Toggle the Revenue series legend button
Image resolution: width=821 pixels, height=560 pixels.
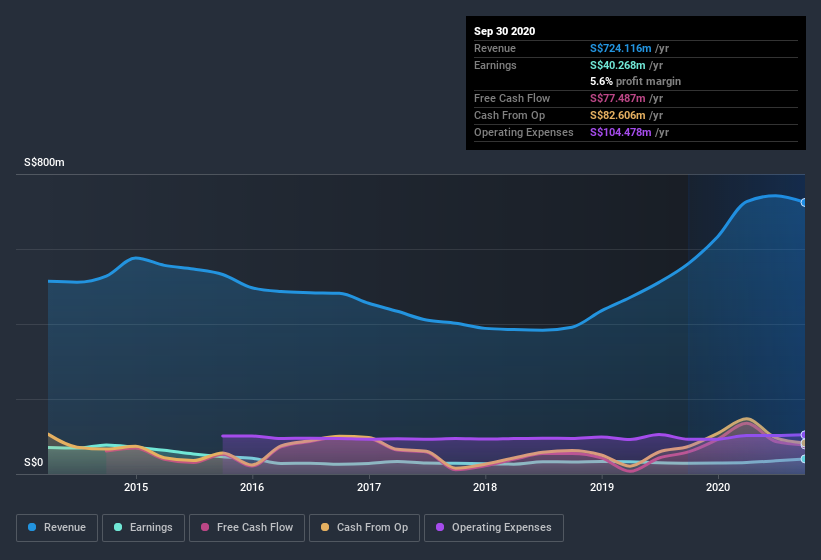point(57,528)
